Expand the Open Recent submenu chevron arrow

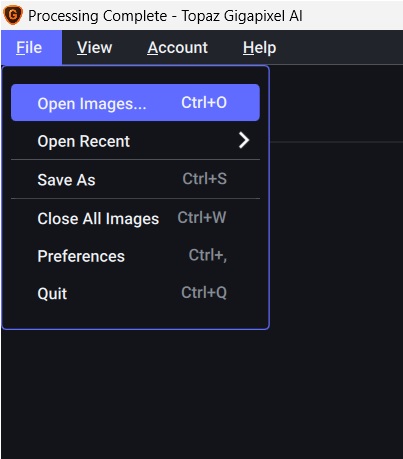(244, 140)
